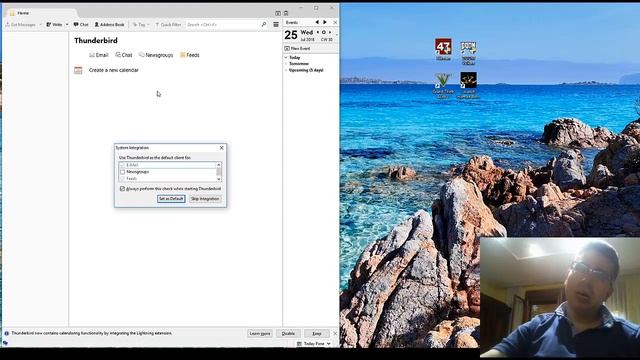Tick the E-Mail checkbox in System Integration
Screen dimensions: 640x360
pos(122,165)
